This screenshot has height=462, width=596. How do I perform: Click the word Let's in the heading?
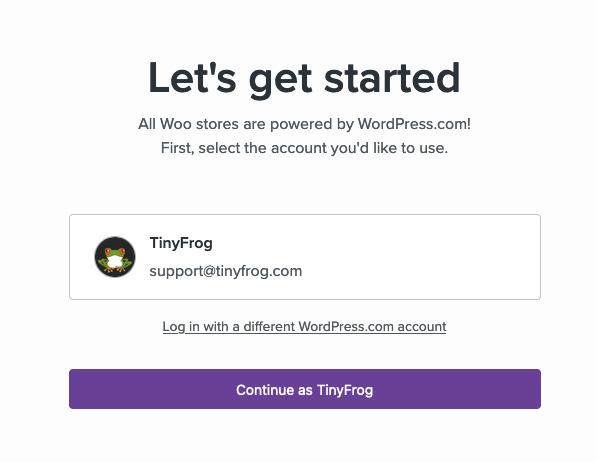pos(192,78)
